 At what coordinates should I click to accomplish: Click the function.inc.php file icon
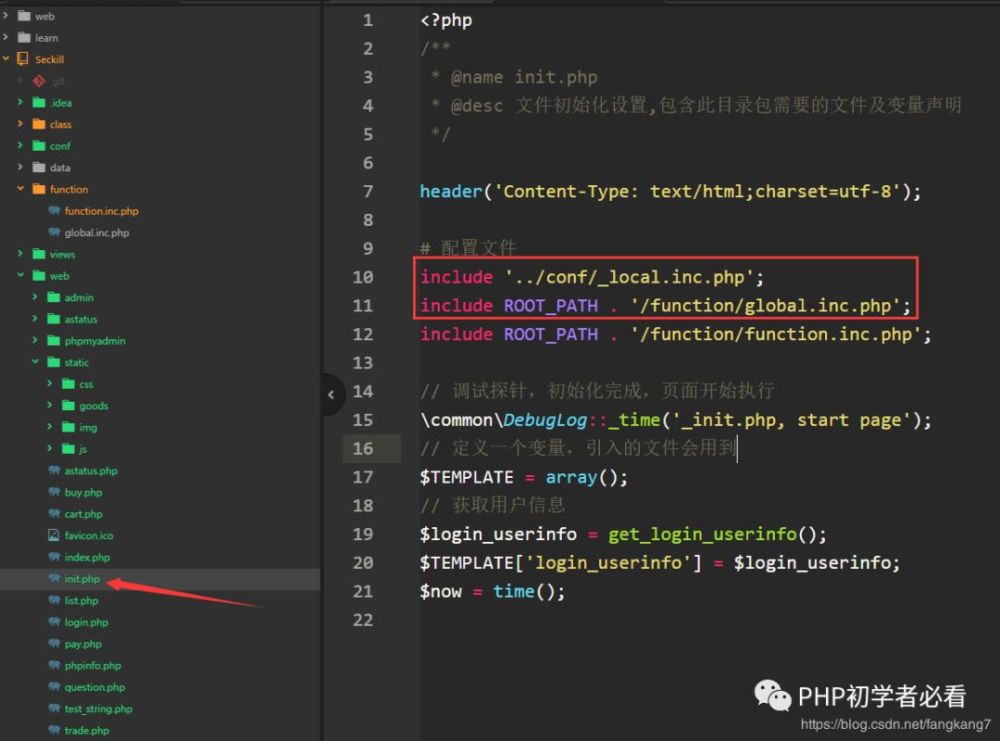(54, 211)
